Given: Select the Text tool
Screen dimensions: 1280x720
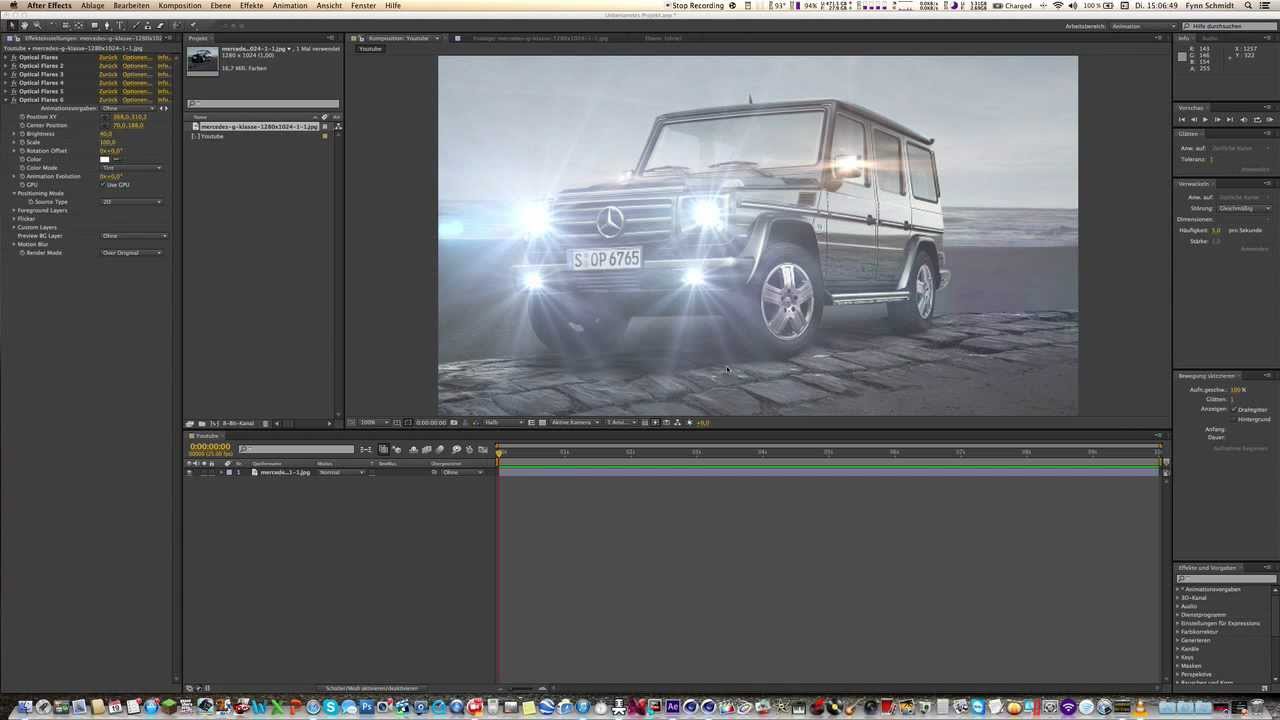Looking at the screenshot, I should 119,25.
